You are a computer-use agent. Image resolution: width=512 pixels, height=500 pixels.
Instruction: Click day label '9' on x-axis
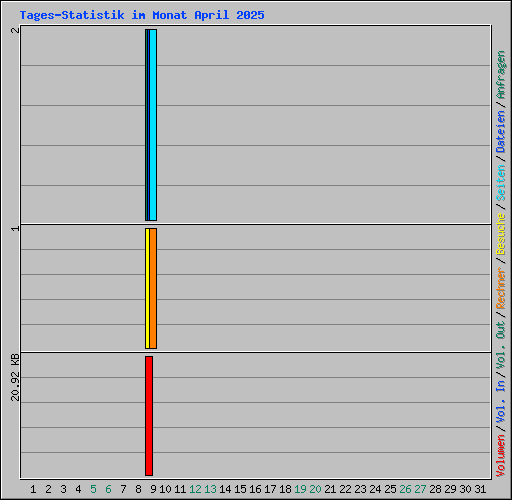pos(153,489)
